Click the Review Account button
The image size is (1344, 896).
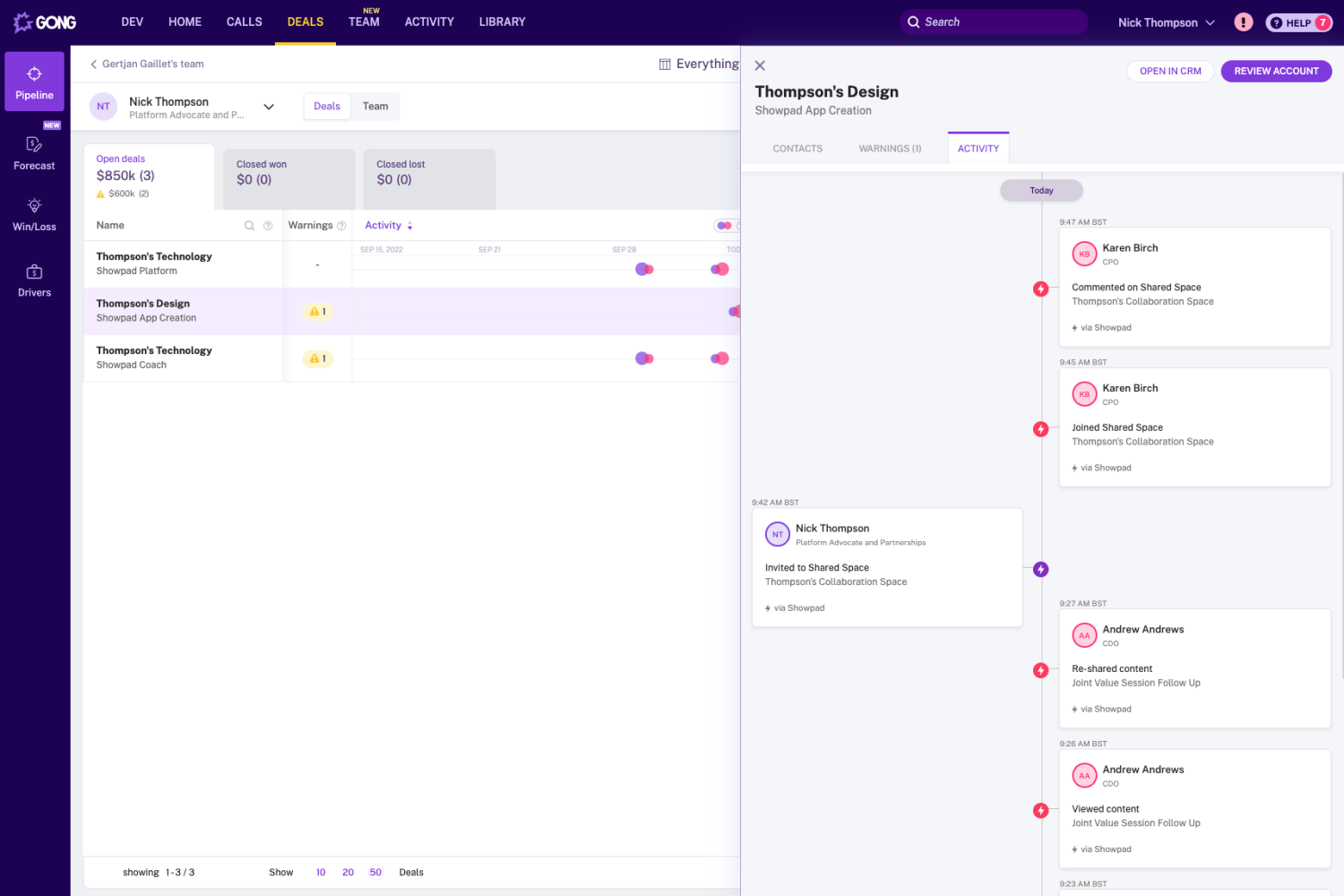(1276, 72)
